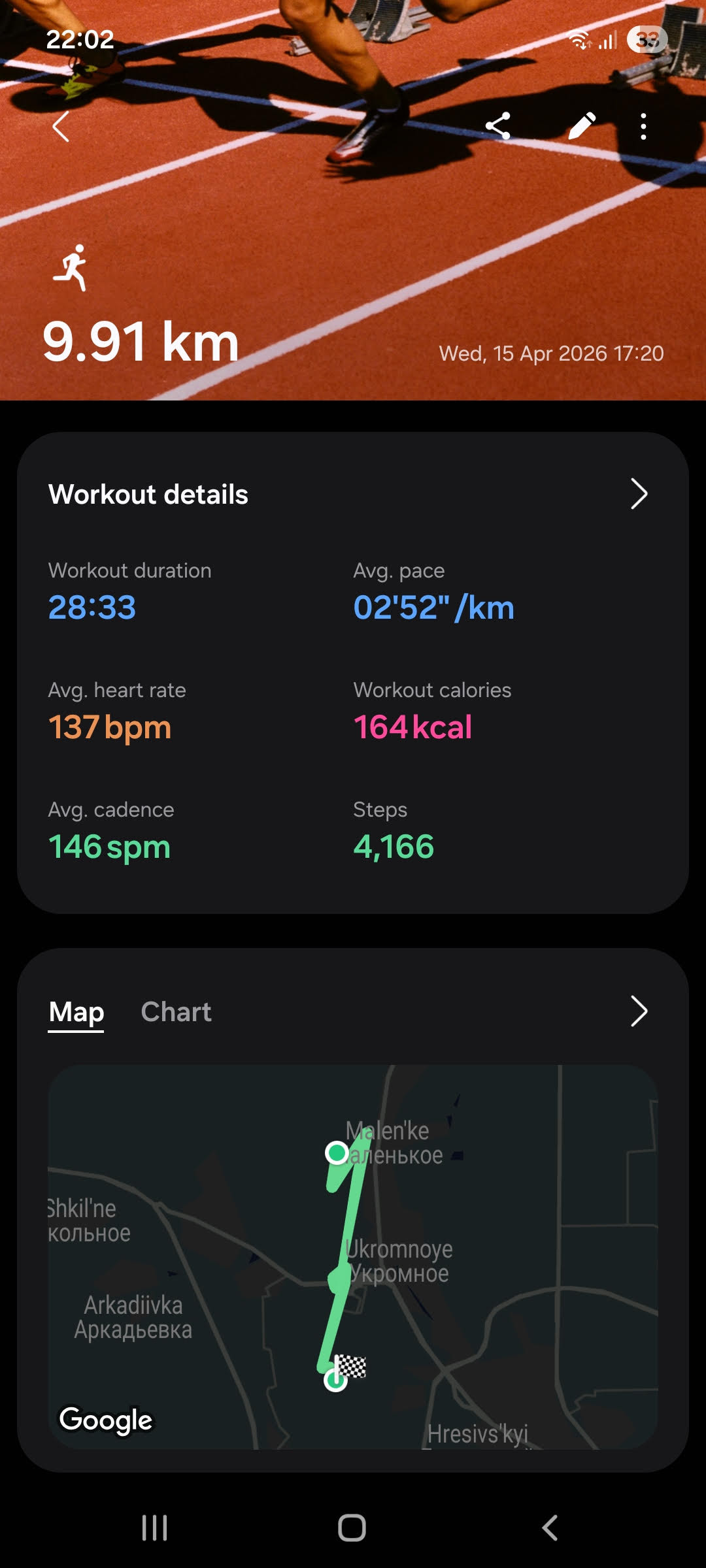Viewport: 706px width, 1568px height.
Task: Switch to the Chart tab
Action: coord(176,1012)
